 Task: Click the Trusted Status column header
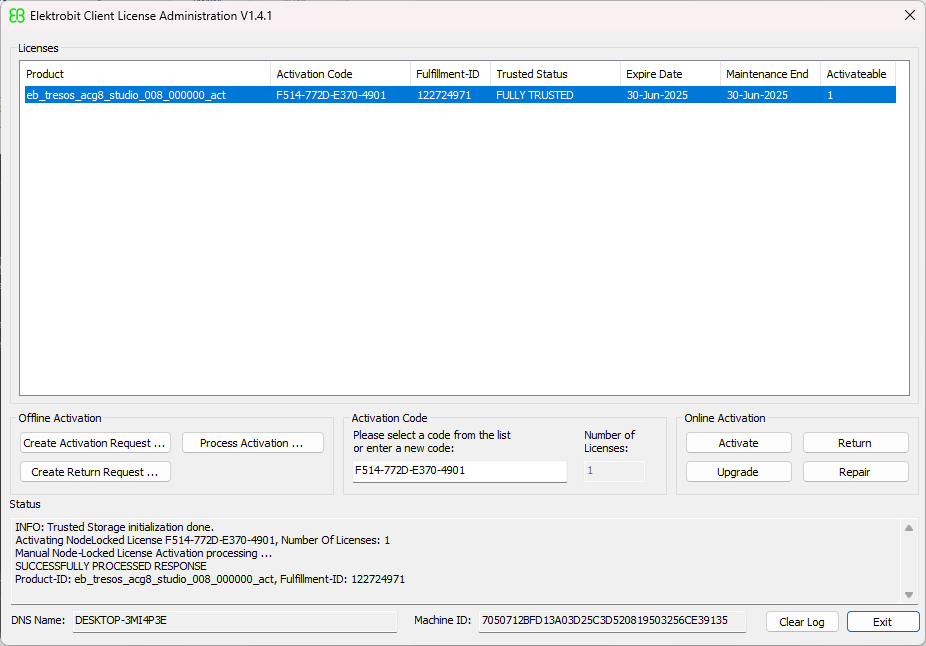(554, 73)
